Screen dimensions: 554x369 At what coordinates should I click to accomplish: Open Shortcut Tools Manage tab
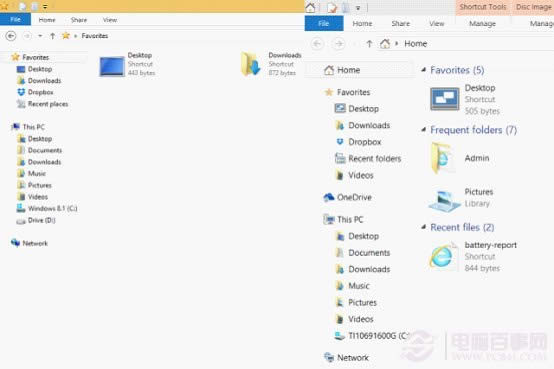[482, 23]
